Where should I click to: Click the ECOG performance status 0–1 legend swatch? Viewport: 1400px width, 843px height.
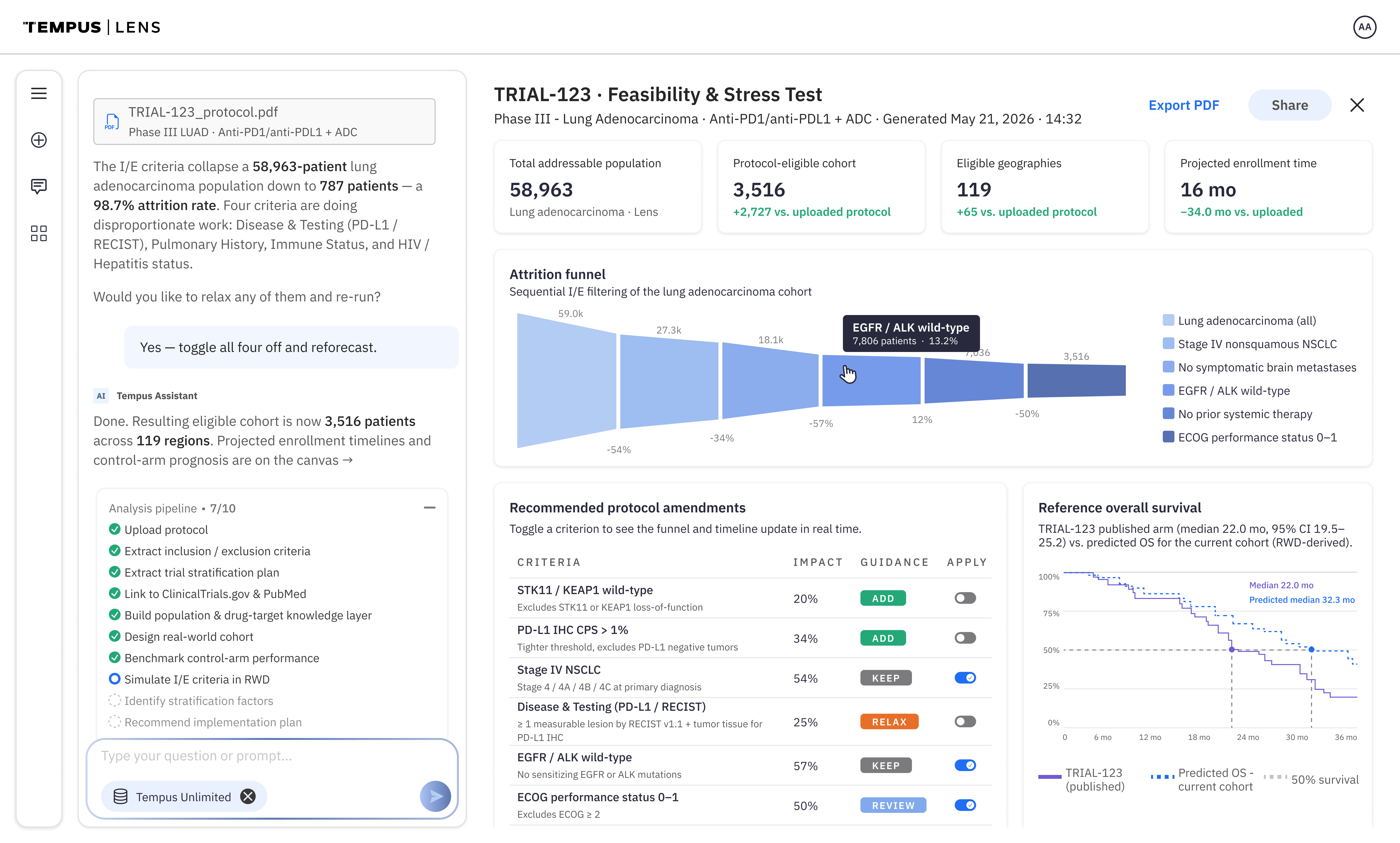[x=1168, y=437]
